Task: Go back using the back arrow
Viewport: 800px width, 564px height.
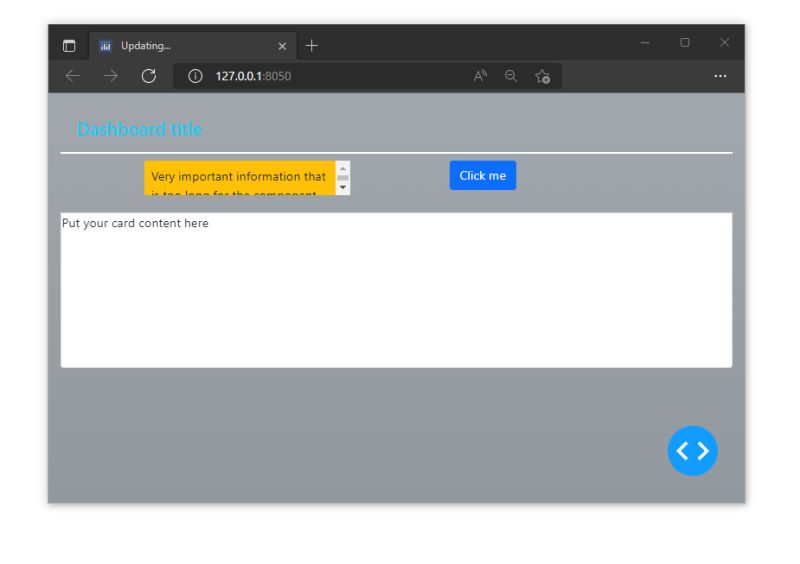Action: click(x=72, y=76)
